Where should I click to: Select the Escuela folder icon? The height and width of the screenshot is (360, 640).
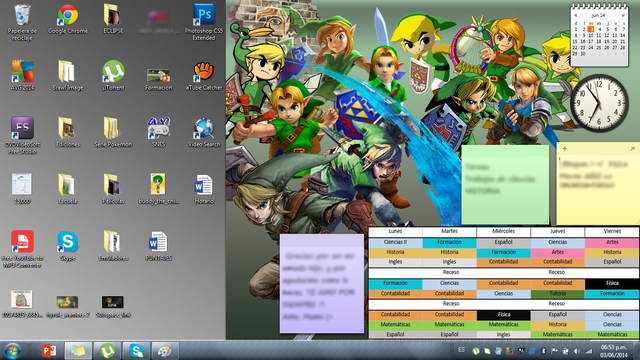[68, 189]
